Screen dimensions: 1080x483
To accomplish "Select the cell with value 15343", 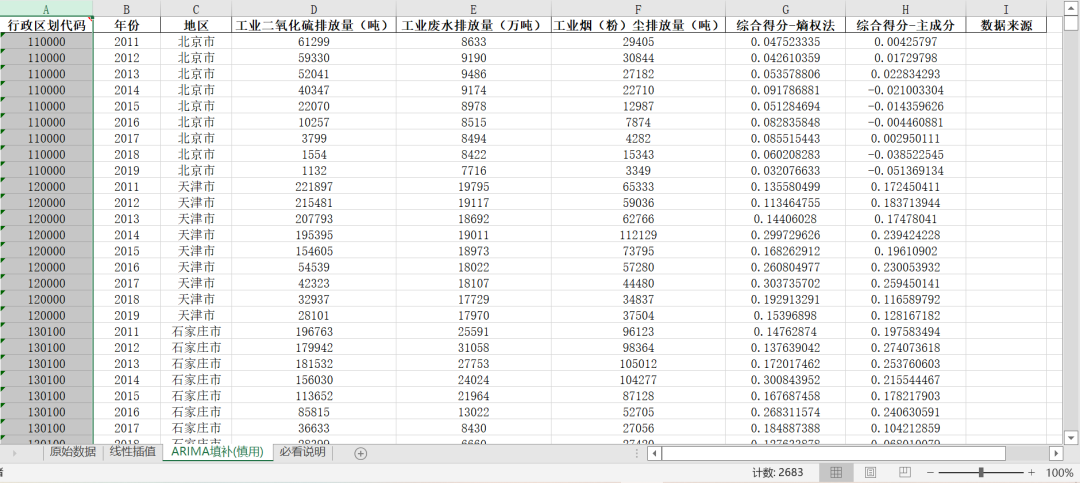I will (638, 154).
